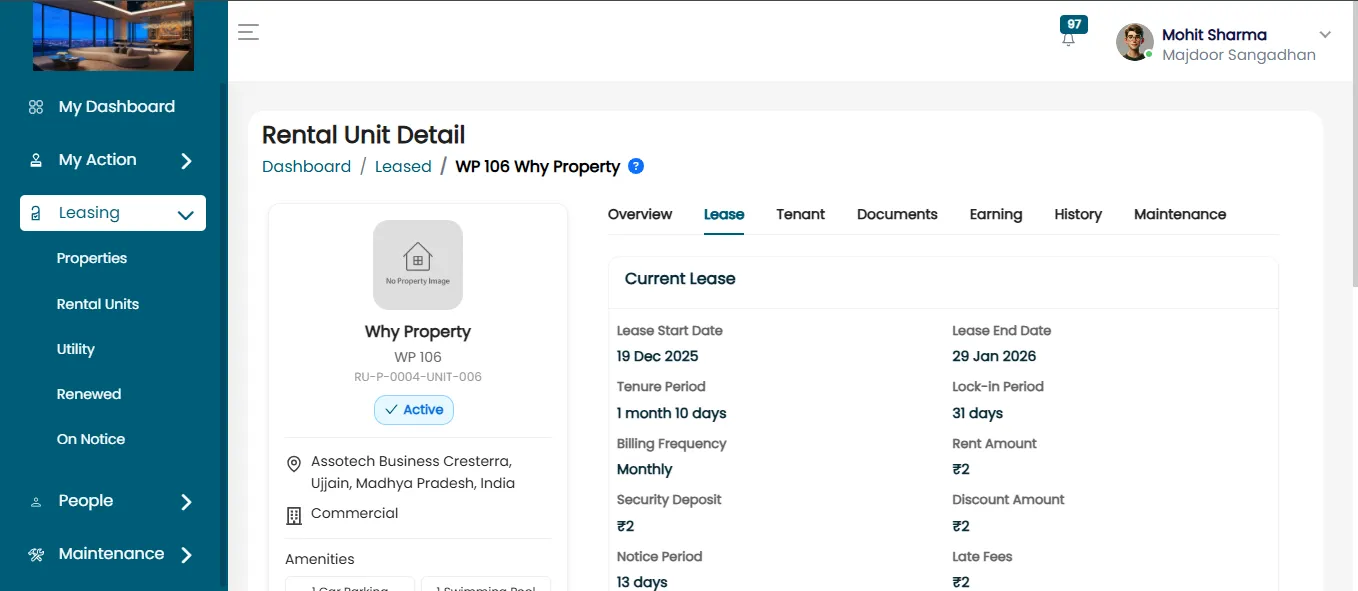Open the Earning tab
This screenshot has width=1358, height=591.
click(996, 214)
